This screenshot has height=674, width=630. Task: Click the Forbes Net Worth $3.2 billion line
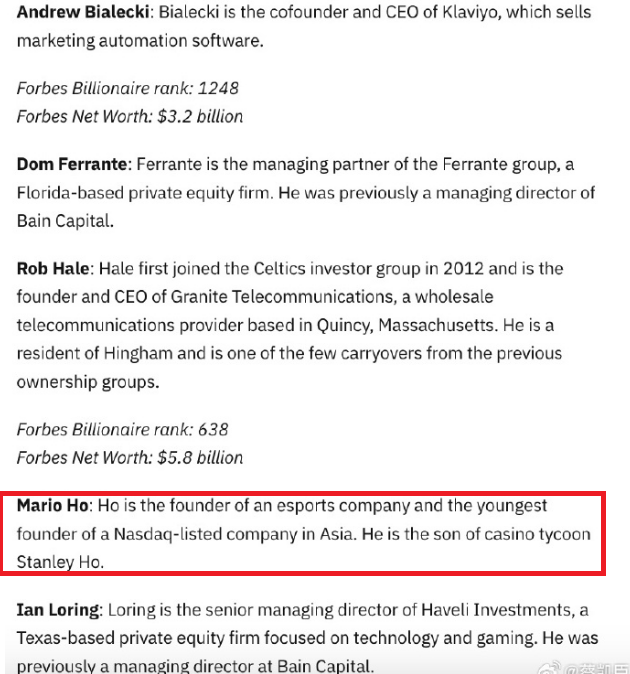point(129,116)
